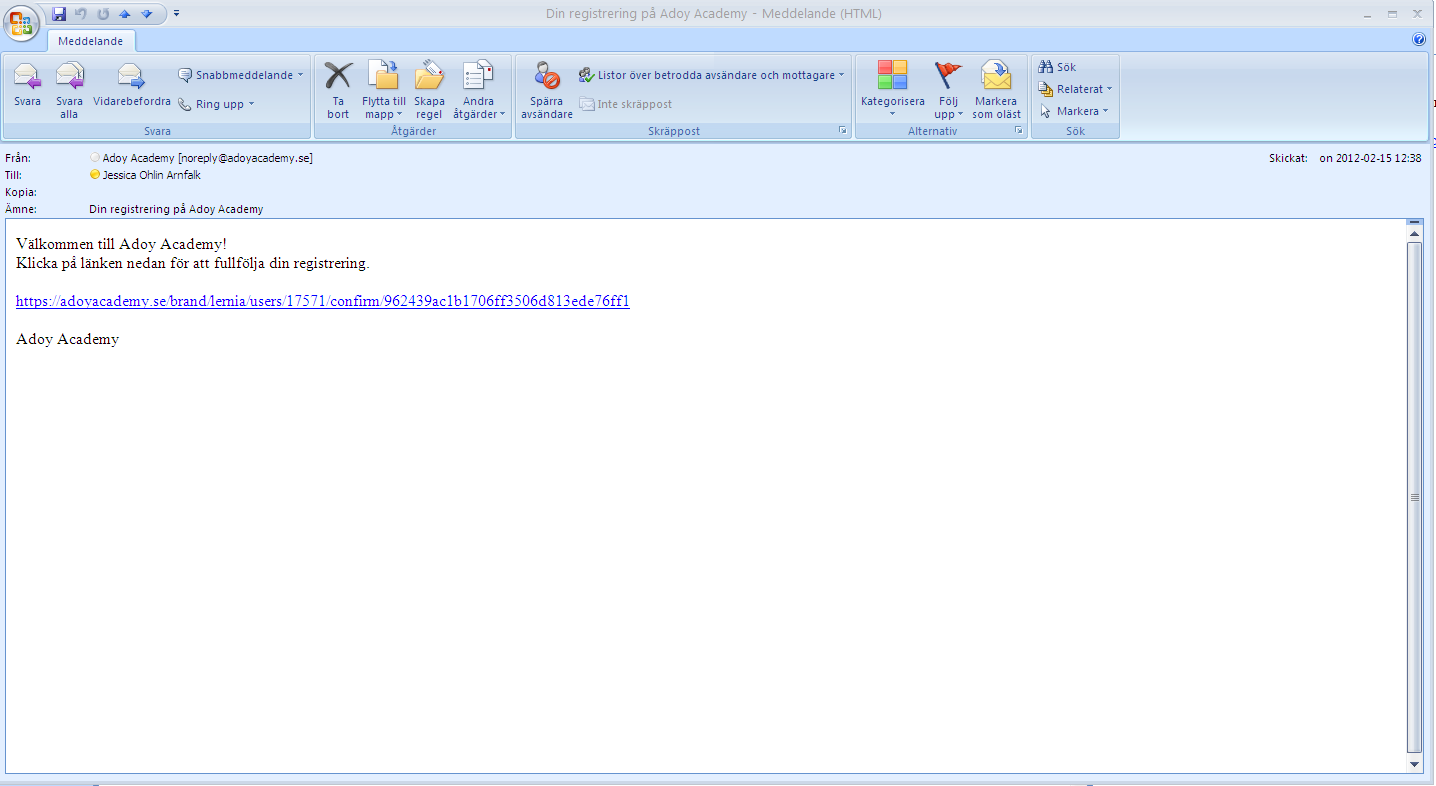This screenshot has height=786, width=1436.
Task: Click the message body scrollbar up arrow
Action: (x=1414, y=233)
